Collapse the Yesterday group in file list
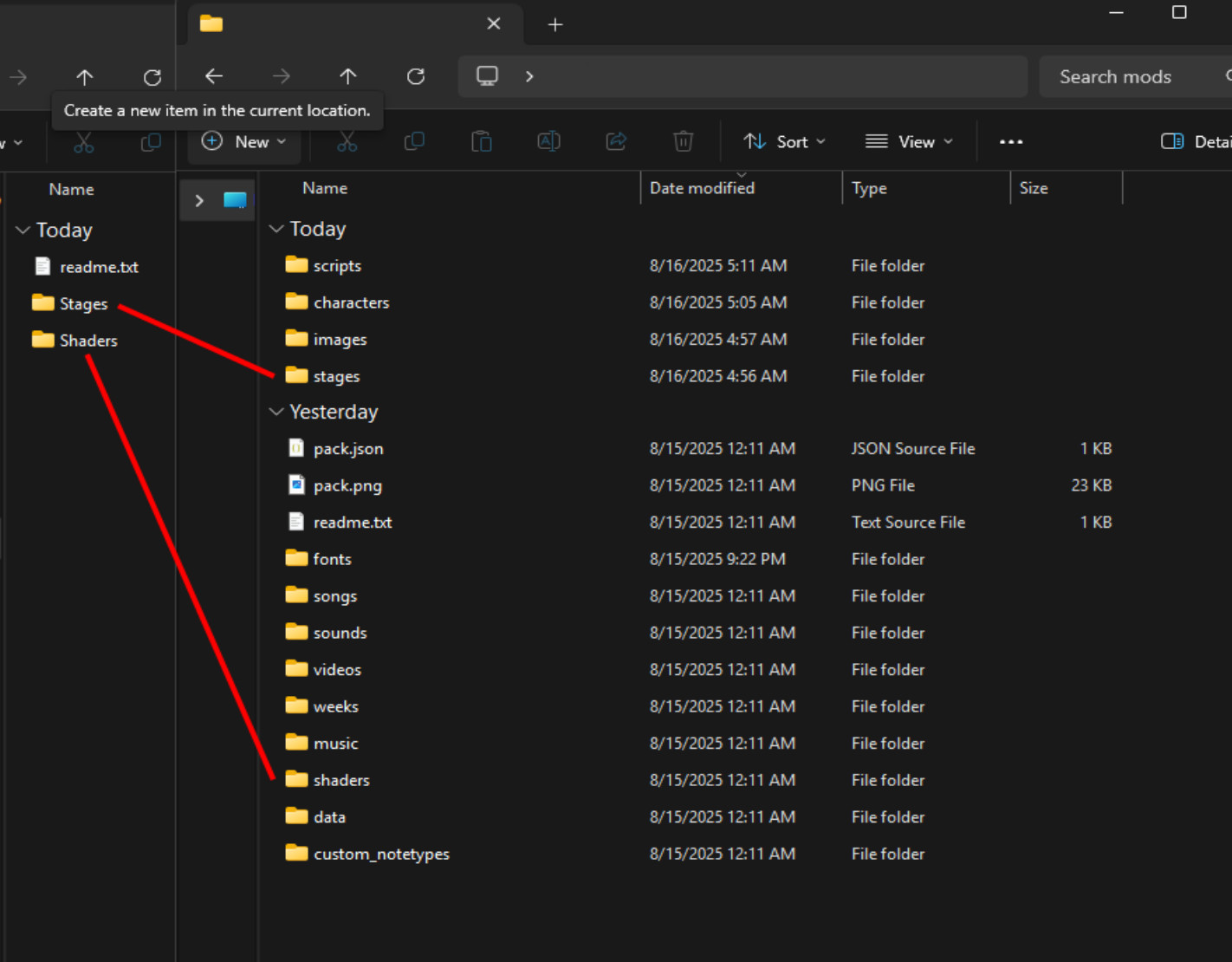The width and height of the screenshot is (1232, 962). pos(276,412)
